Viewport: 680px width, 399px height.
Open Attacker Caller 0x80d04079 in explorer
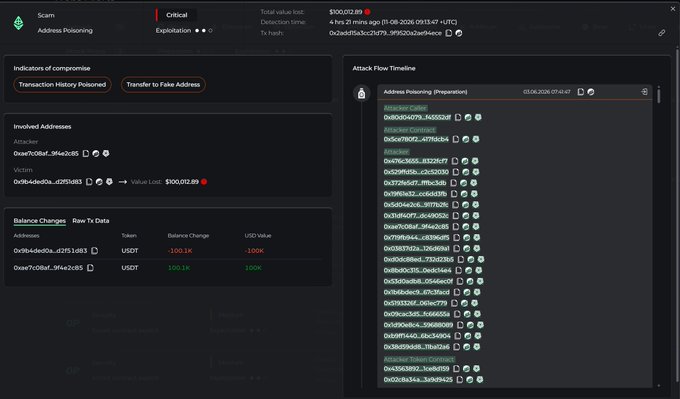[468, 118]
